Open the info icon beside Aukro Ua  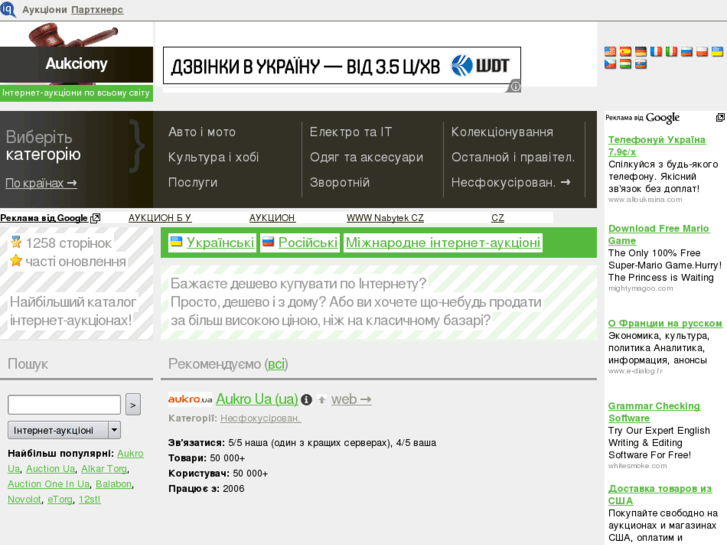(x=306, y=399)
